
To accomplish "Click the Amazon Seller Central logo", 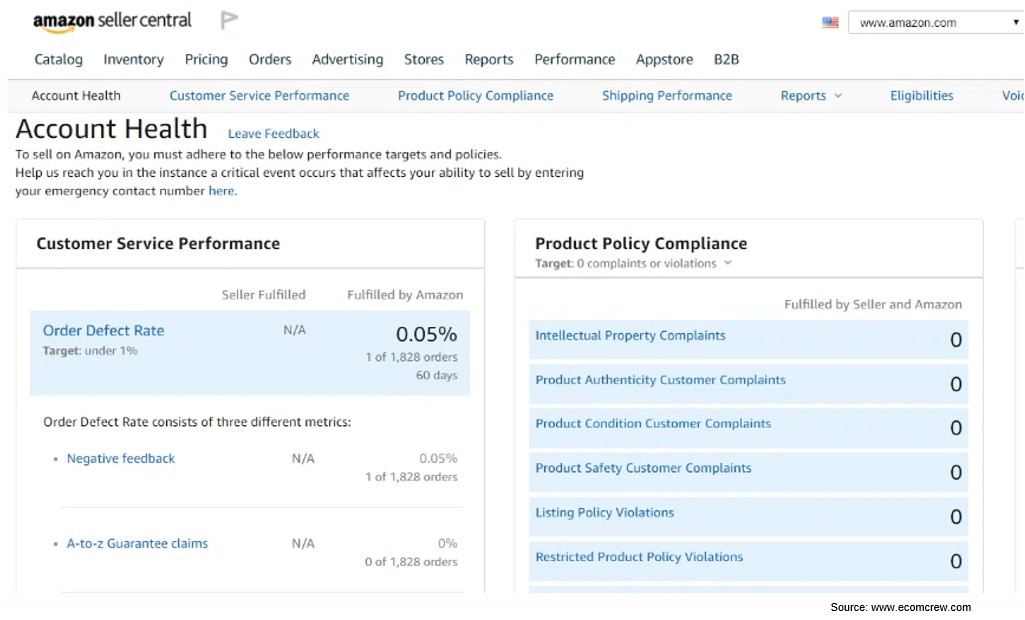I will [x=112, y=22].
